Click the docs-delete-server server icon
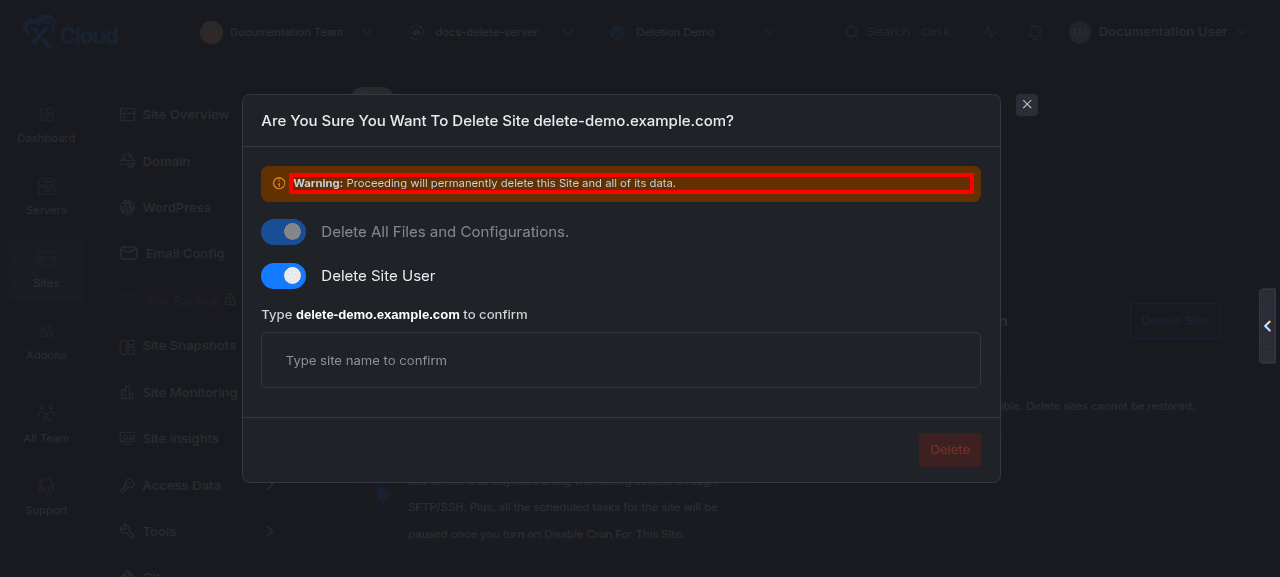This screenshot has width=1280, height=577. (x=417, y=32)
